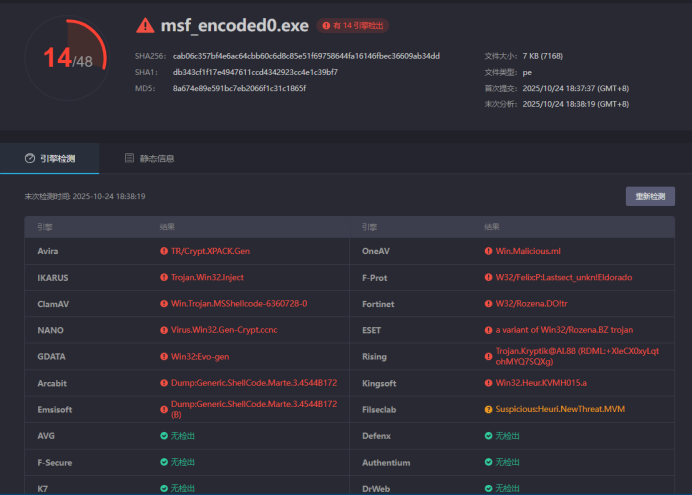Click the Trojan.Win32.Inject result

(x=207, y=278)
